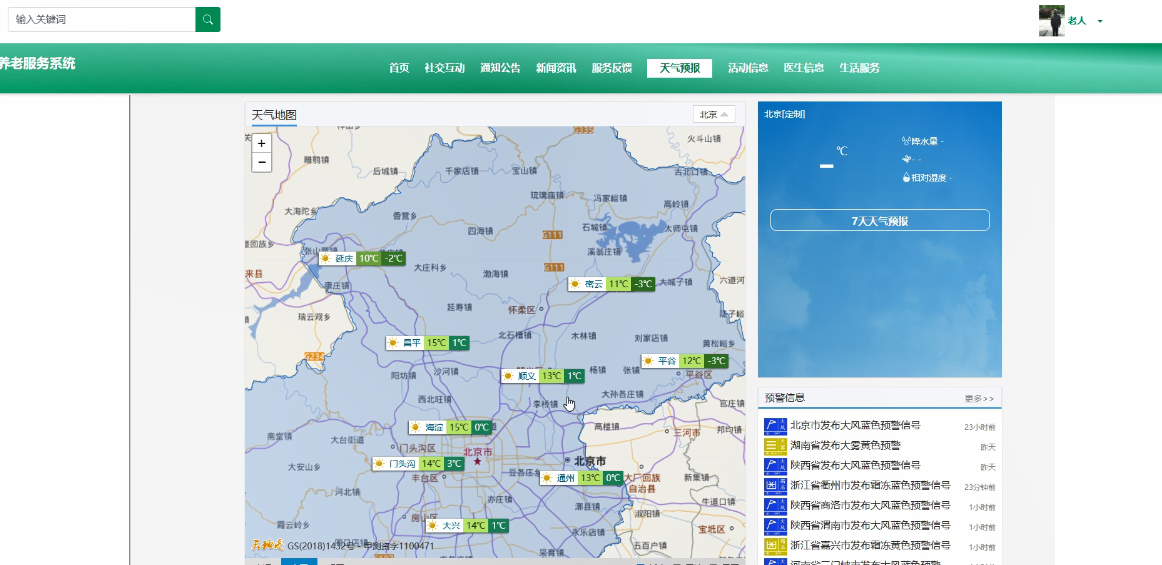Click the blue frost warning icon for 衢州市
Image resolution: width=1162 pixels, height=565 pixels.
point(774,486)
